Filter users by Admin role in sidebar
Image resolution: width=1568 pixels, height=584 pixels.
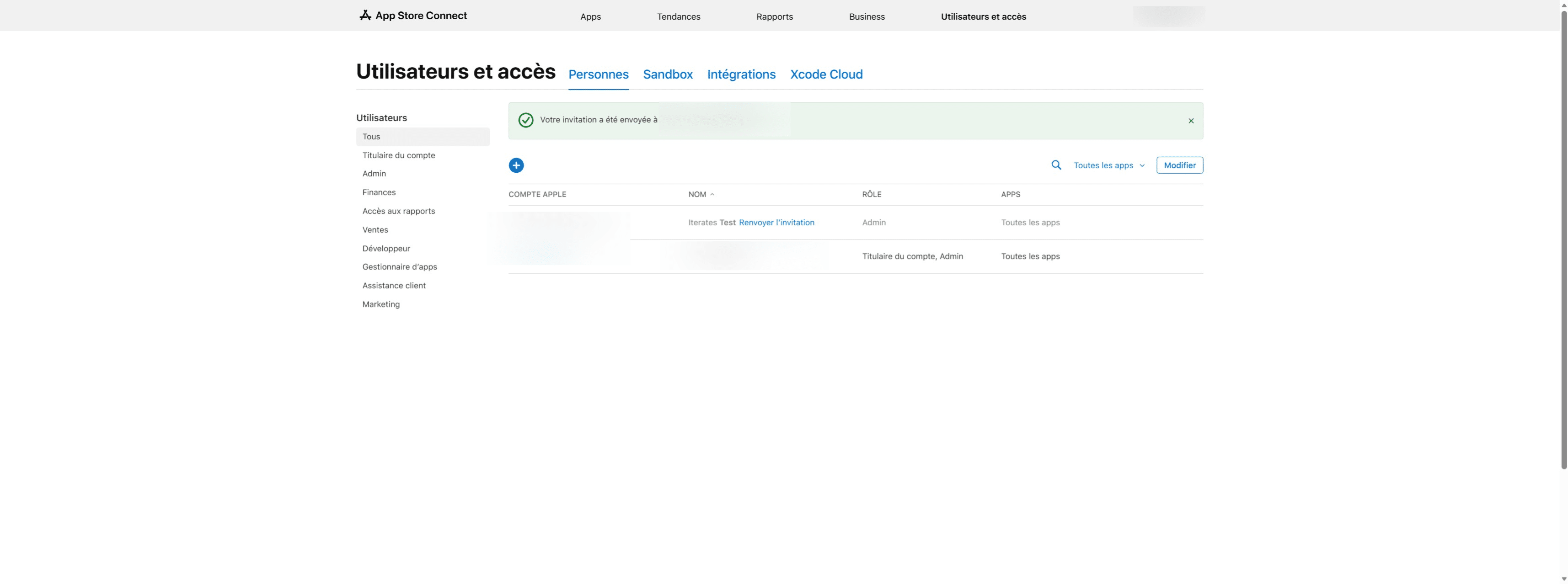(374, 174)
